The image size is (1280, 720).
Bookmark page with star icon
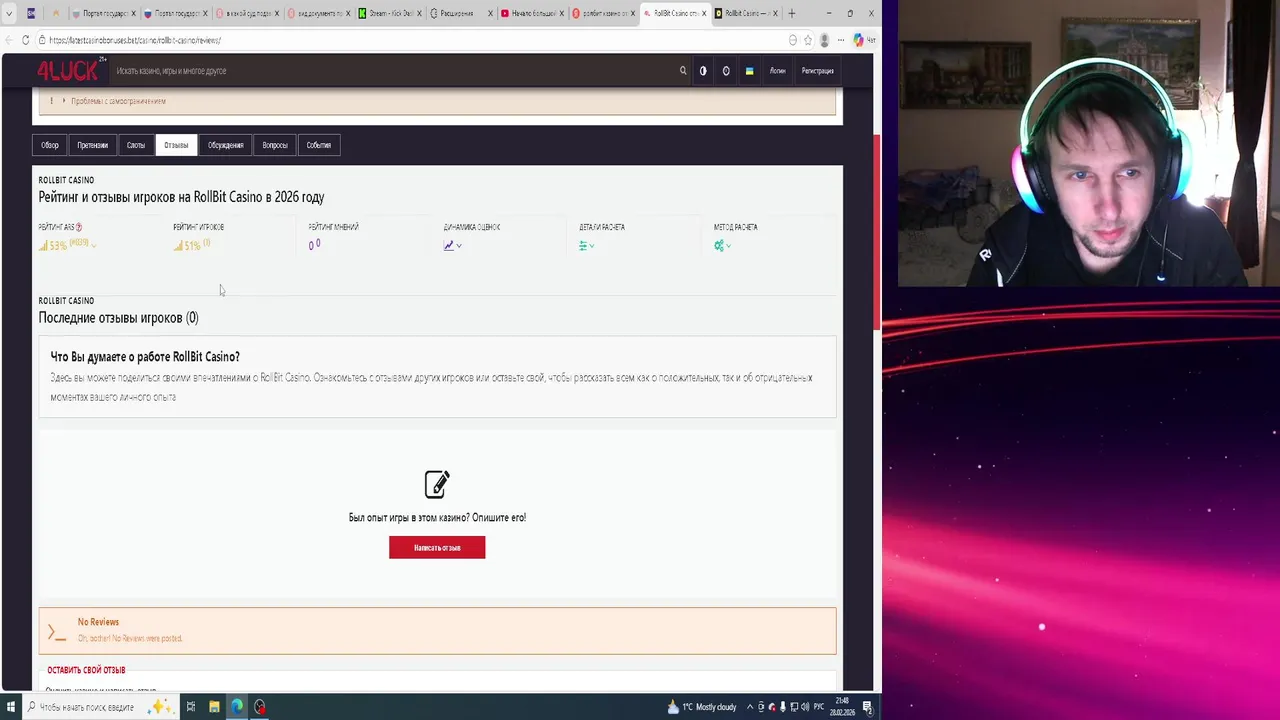click(808, 40)
